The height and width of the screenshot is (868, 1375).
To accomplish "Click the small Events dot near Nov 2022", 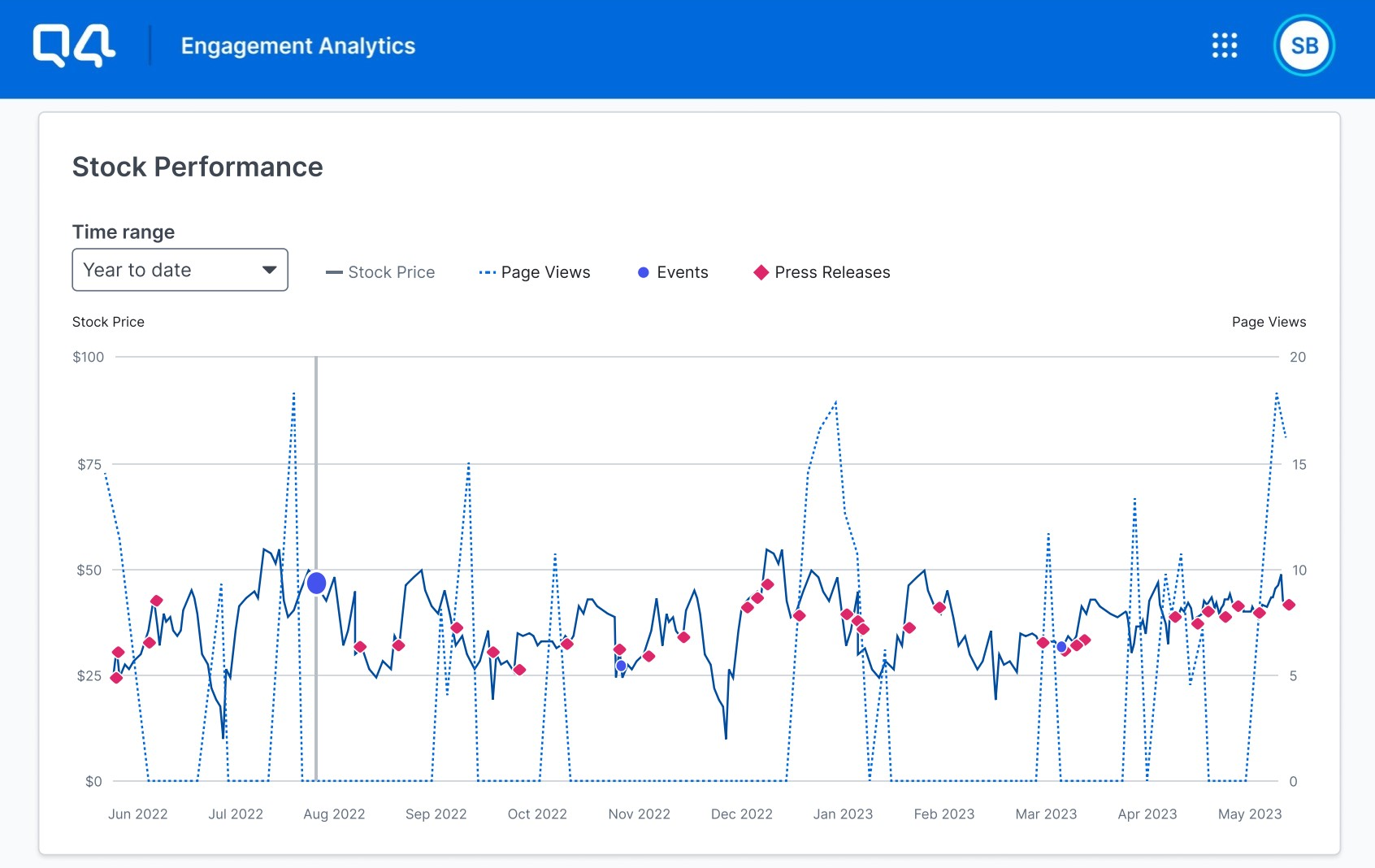I will (621, 666).
